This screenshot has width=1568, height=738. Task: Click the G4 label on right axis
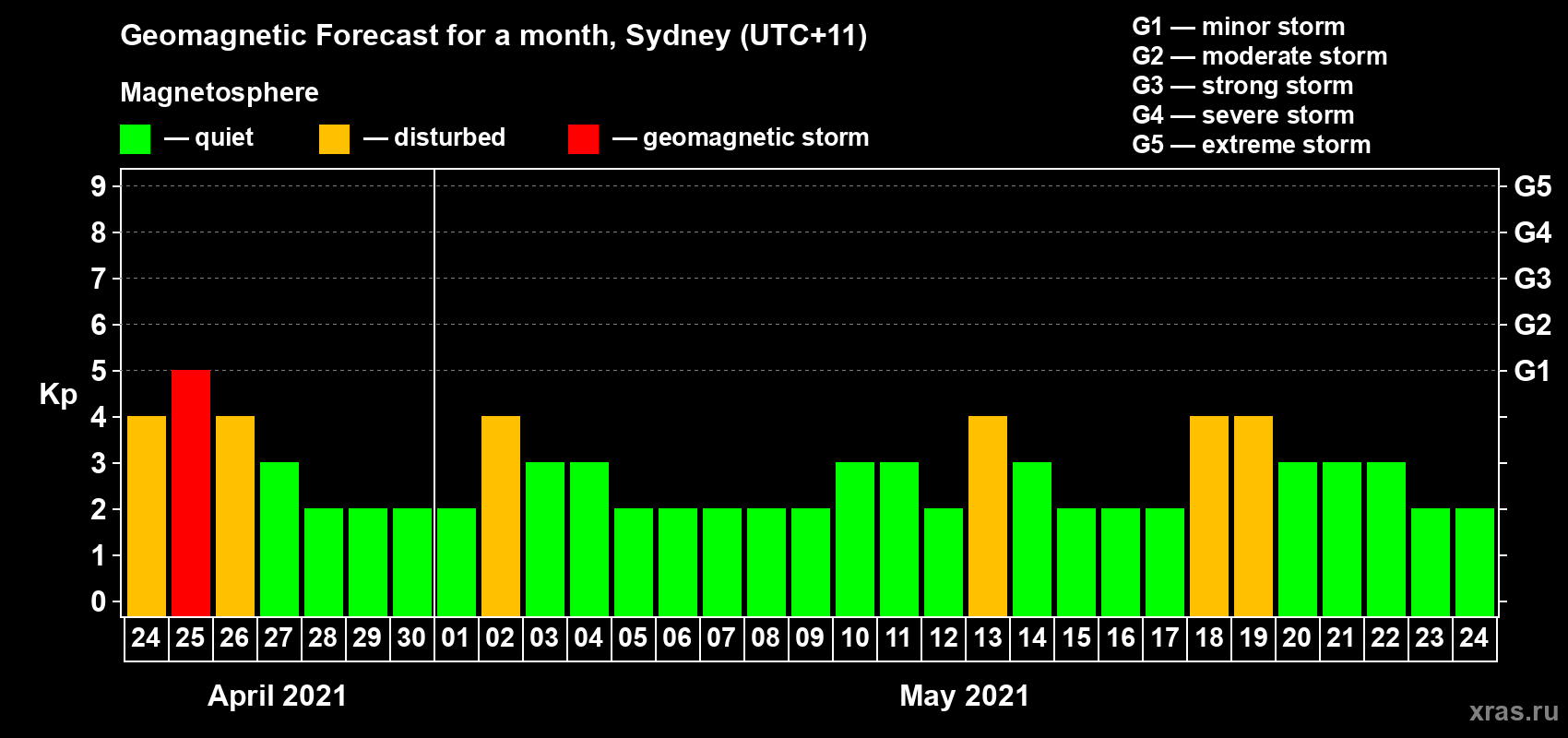click(x=1533, y=232)
